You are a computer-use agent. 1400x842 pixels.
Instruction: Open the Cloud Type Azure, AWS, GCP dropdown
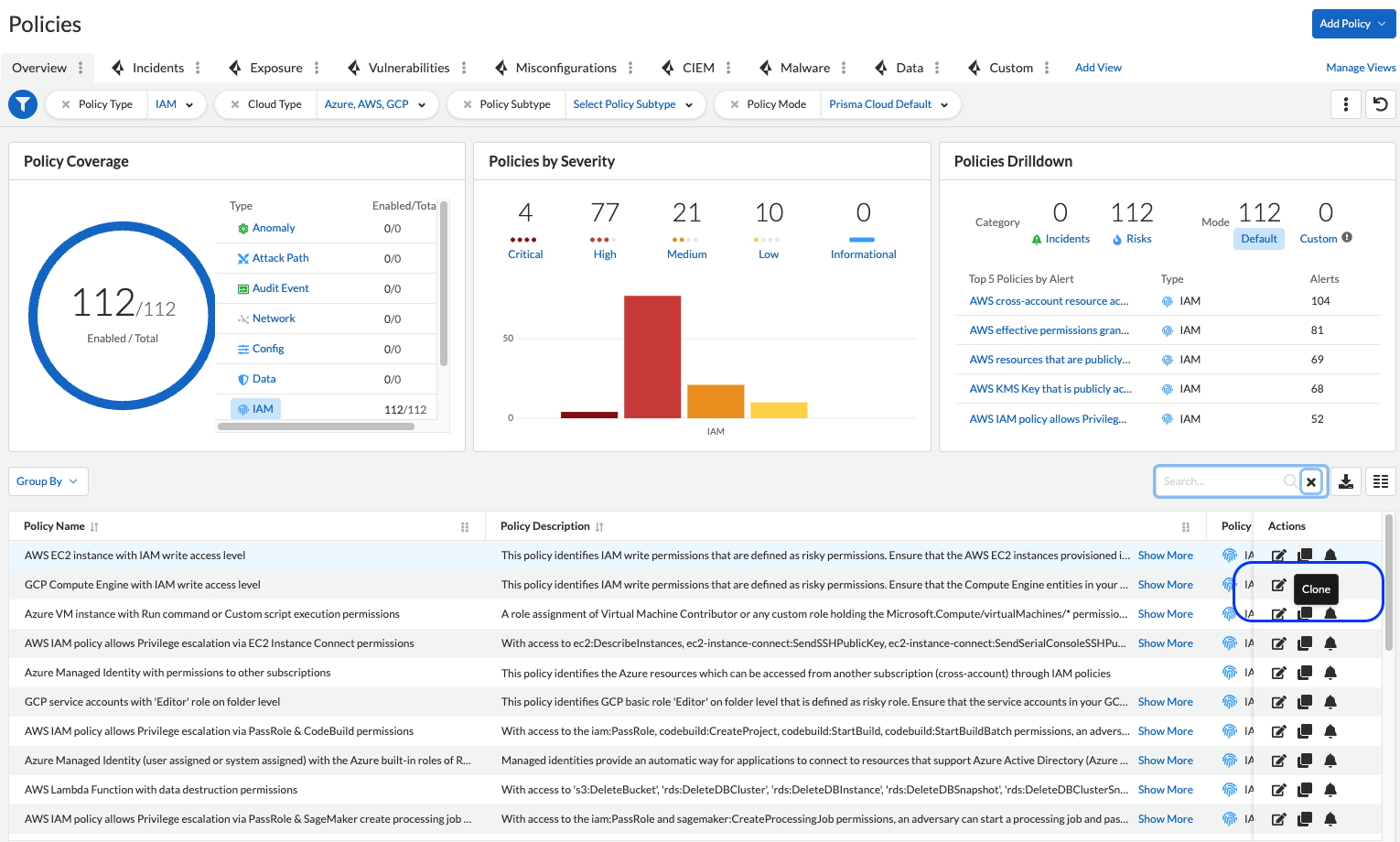pyautogui.click(x=376, y=104)
